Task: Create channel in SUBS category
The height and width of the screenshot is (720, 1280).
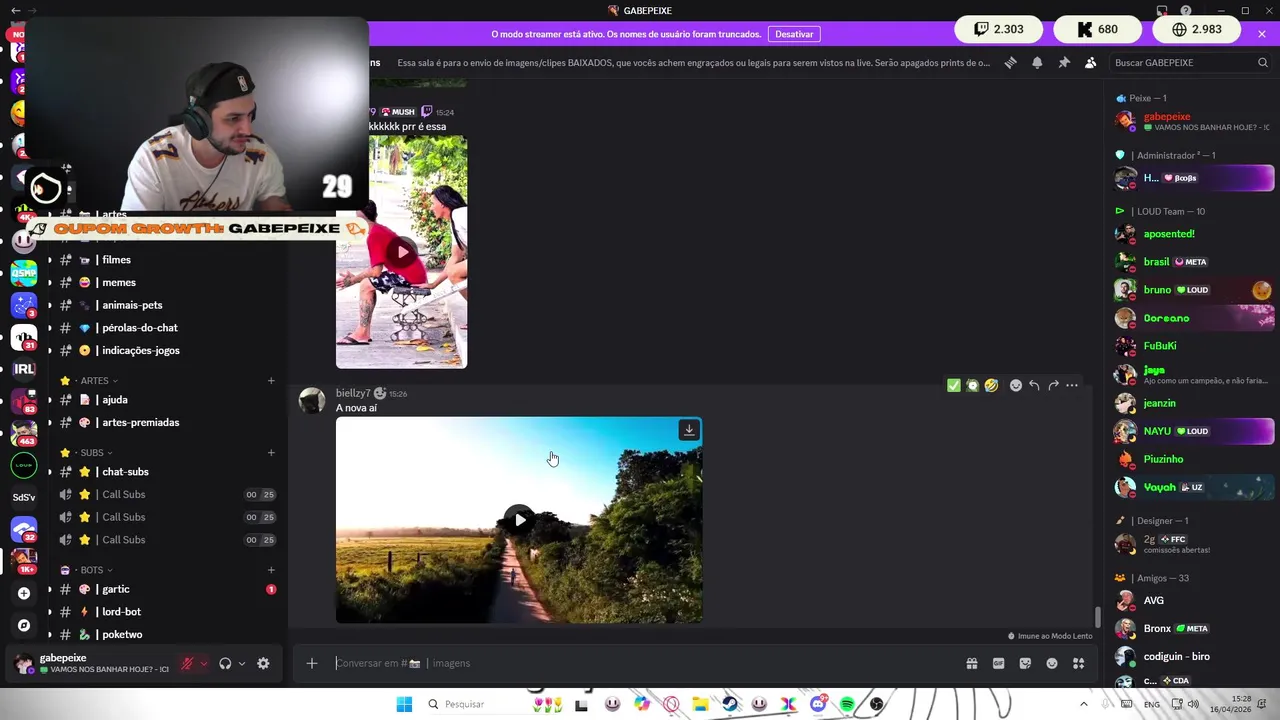Action: pos(271,452)
